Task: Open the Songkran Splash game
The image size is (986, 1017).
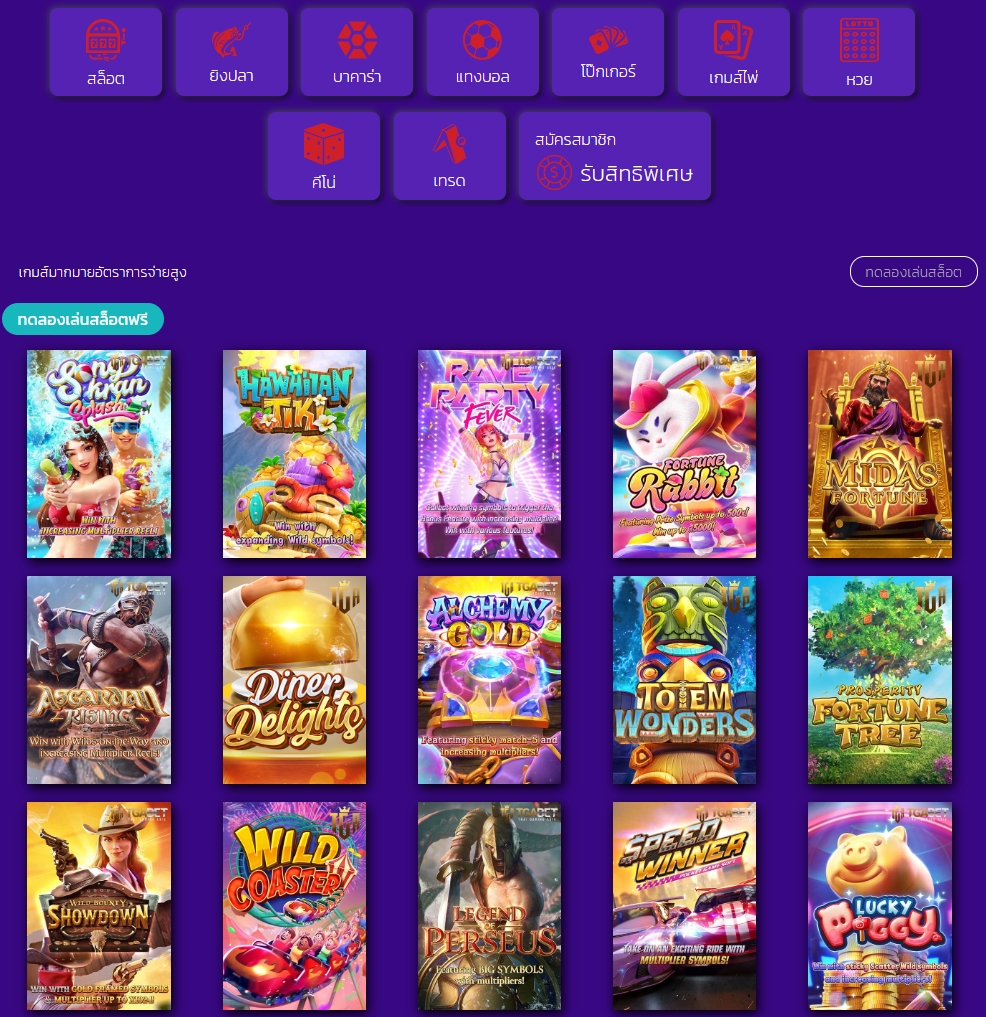Action: pyautogui.click(x=99, y=454)
